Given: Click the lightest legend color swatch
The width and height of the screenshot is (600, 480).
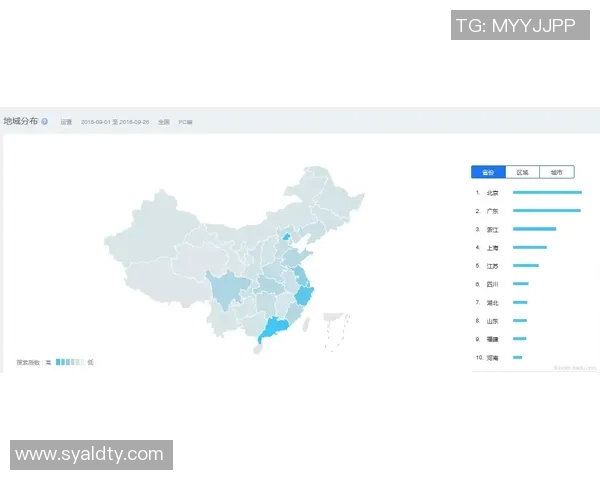Looking at the screenshot, I should (x=82, y=362).
